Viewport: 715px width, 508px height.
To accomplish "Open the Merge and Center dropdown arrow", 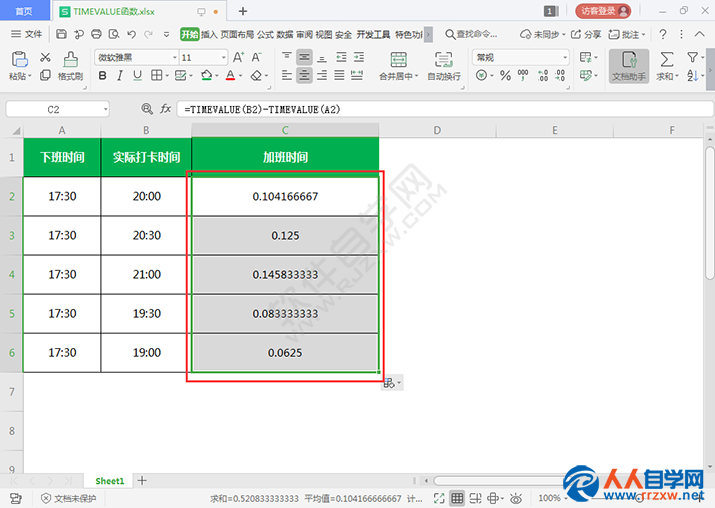I will click(416, 76).
